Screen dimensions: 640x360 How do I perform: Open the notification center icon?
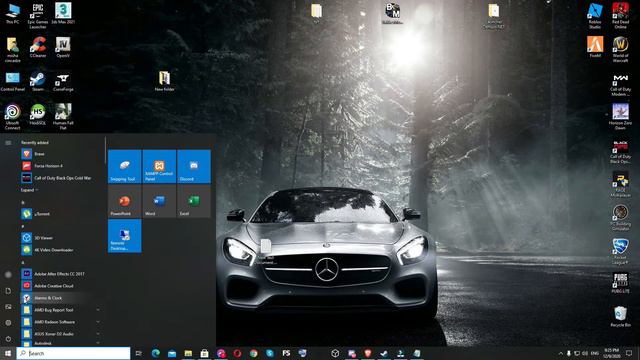pos(629,353)
